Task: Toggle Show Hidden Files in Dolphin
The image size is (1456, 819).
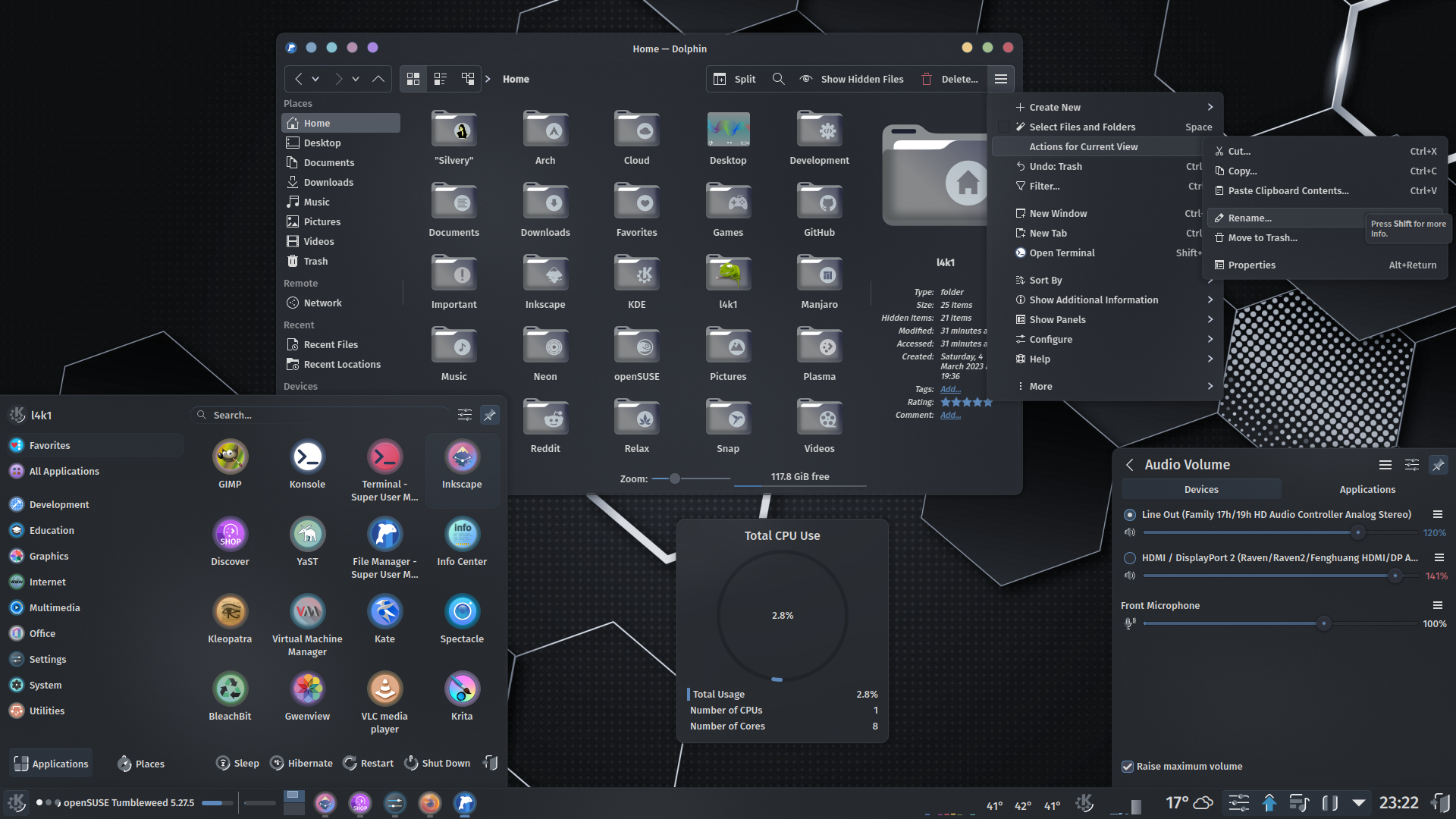Action: pyautogui.click(x=852, y=79)
